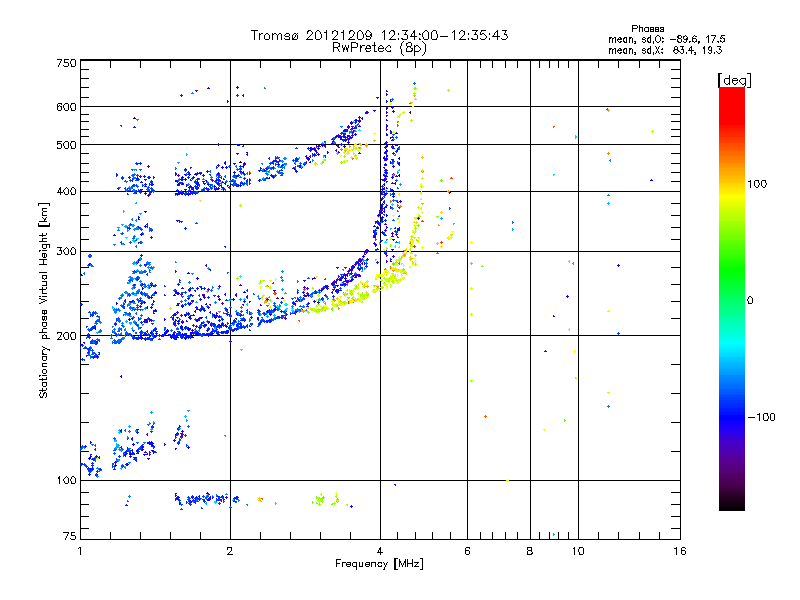The width and height of the screenshot is (800, 600).
Task: Click the y-axis tick label "200"
Action: click(66, 336)
